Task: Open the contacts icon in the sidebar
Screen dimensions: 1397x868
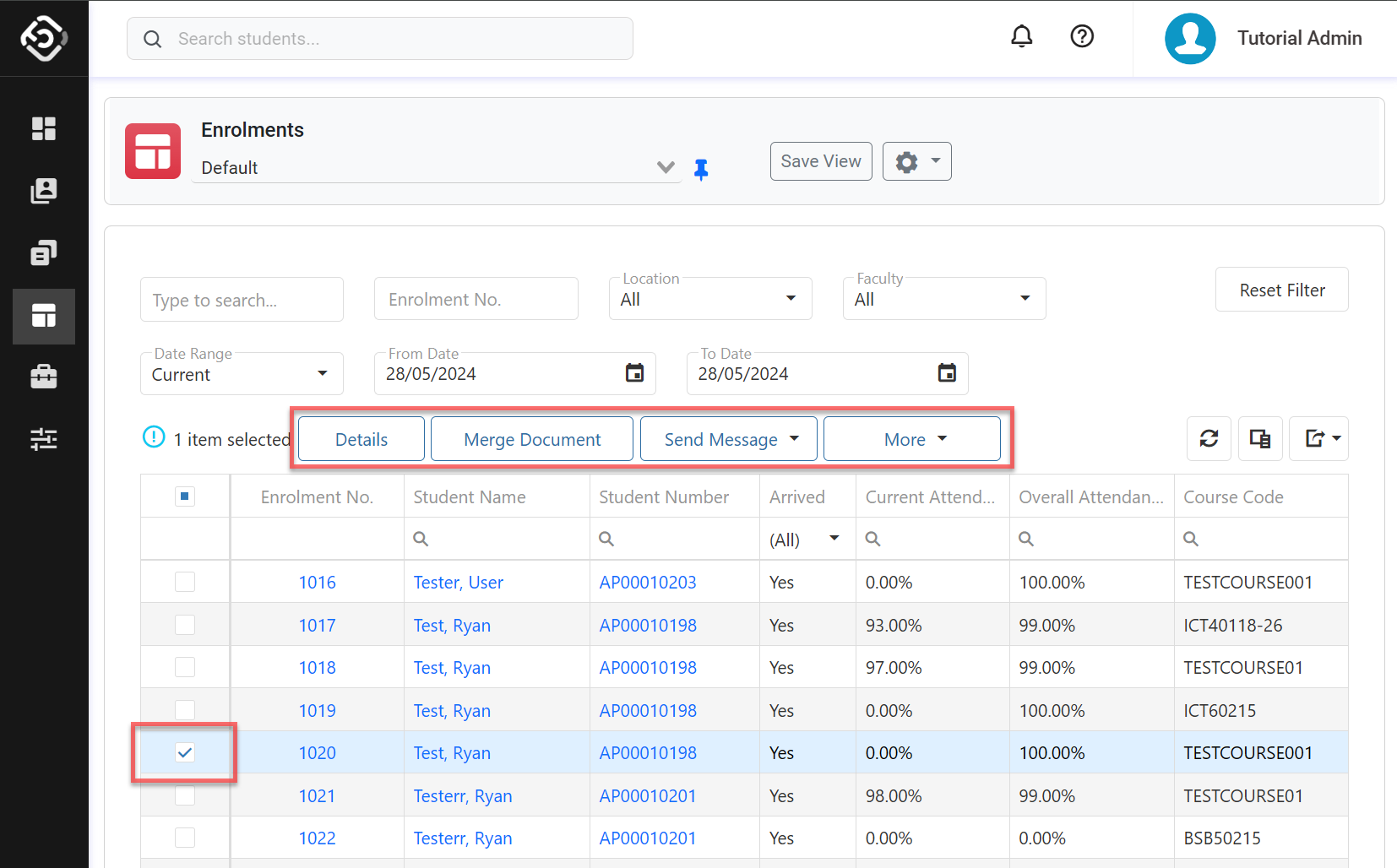Action: point(44,191)
